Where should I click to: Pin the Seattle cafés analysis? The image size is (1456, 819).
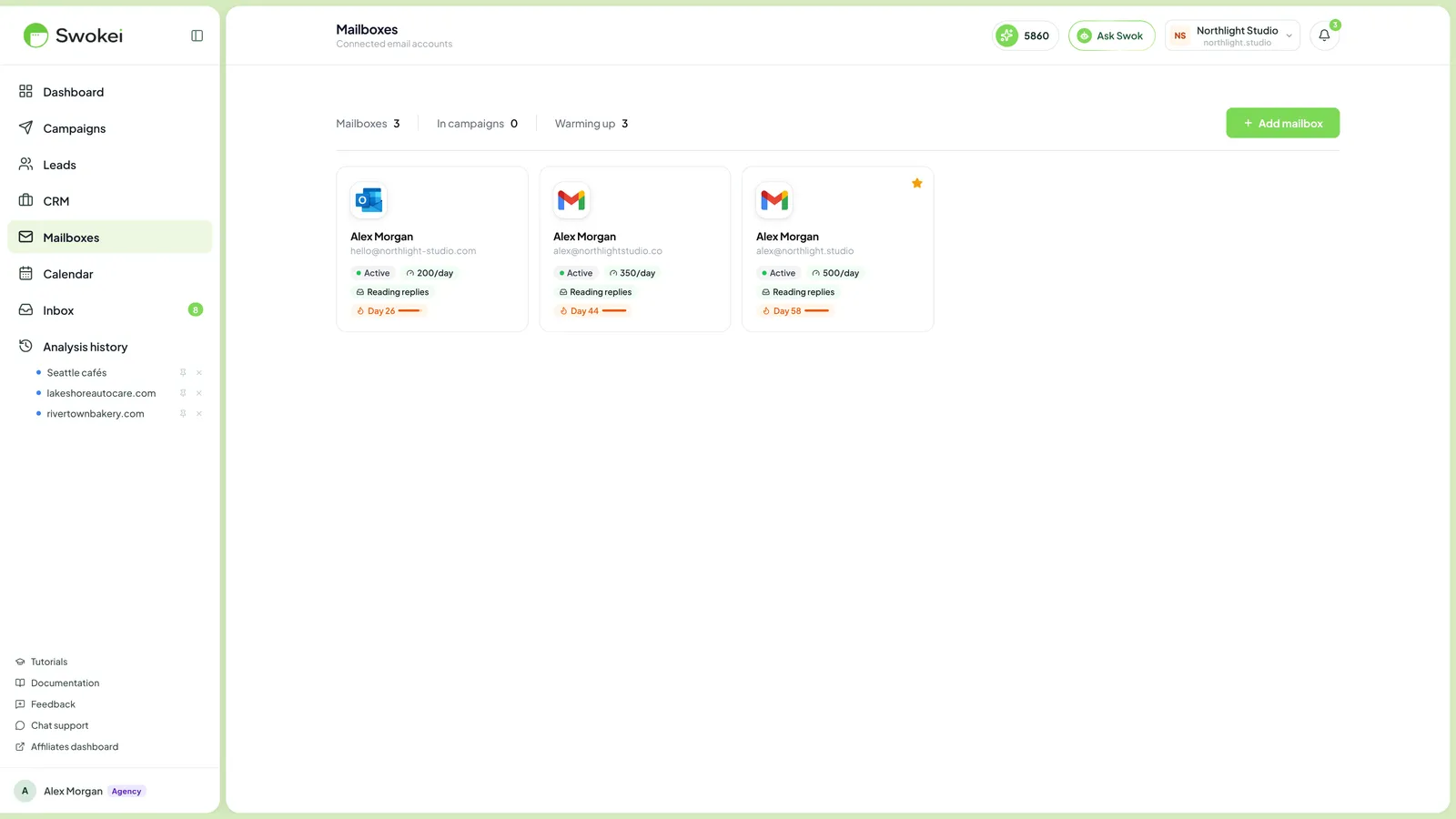(183, 372)
